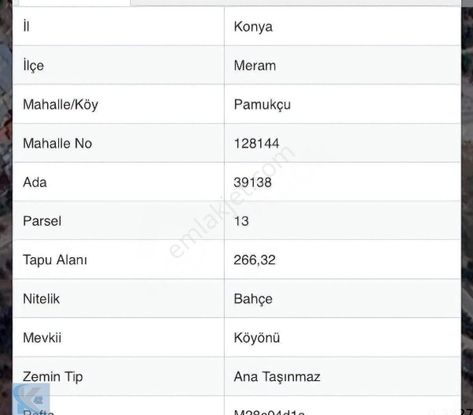Viewport: 473px width, 415px height.
Task: Click the İl row label
Action: tap(26, 26)
